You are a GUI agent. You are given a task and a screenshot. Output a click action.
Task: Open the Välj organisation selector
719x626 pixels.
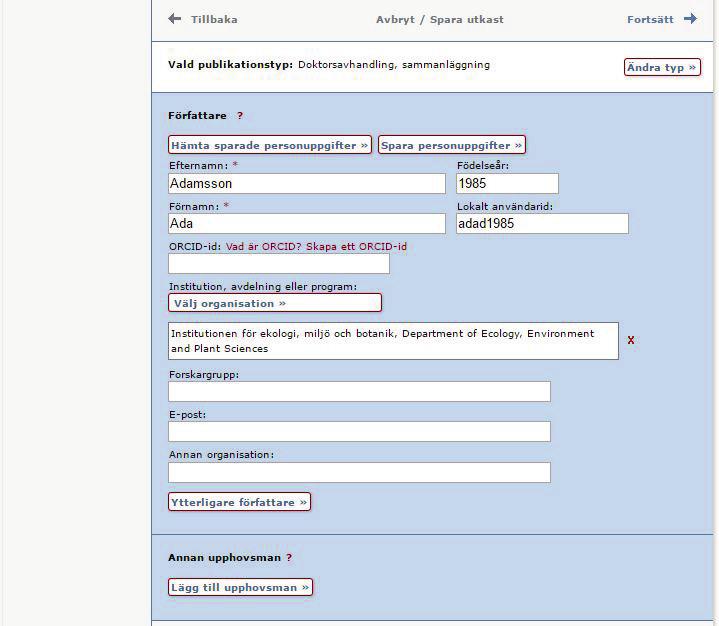pyautogui.click(x=275, y=303)
